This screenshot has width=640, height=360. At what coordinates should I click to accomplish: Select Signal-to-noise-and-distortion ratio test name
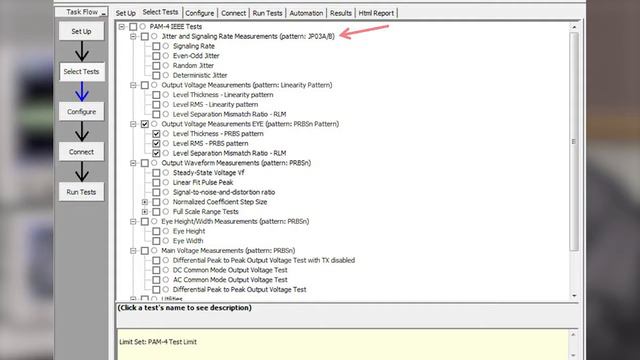224,192
